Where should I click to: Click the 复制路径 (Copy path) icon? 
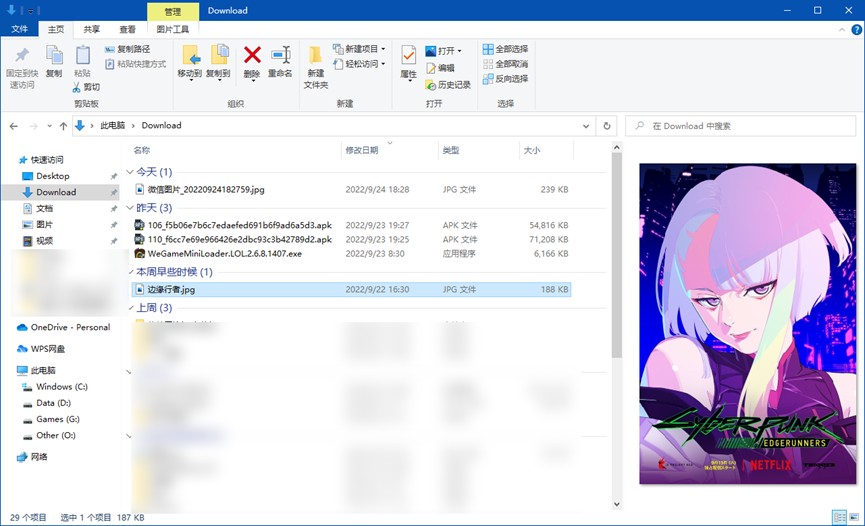click(x=110, y=49)
